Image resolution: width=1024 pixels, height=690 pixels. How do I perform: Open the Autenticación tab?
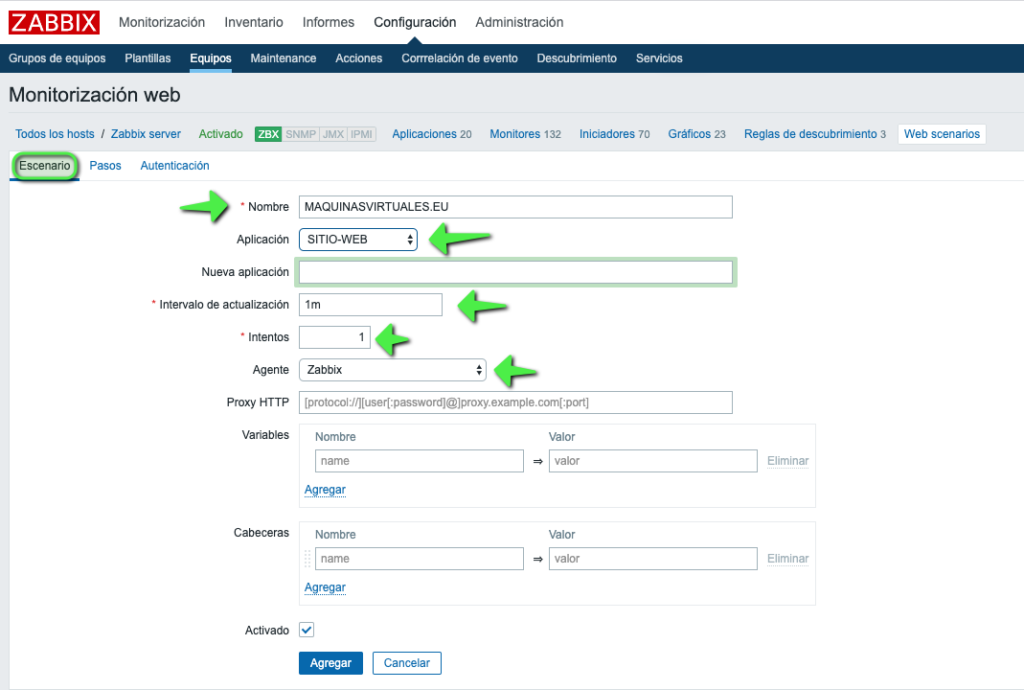(175, 166)
